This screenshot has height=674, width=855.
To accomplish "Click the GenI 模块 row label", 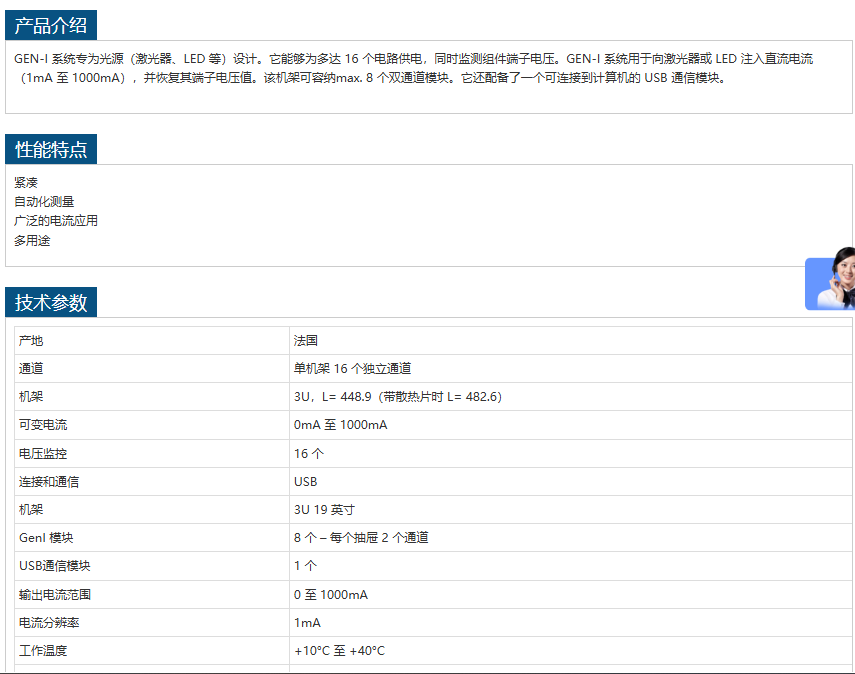I will (46, 538).
